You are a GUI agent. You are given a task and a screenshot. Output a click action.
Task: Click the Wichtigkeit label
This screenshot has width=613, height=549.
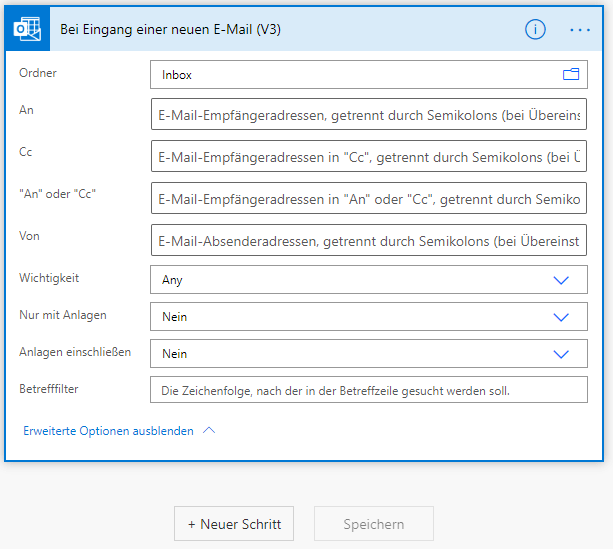click(49, 278)
